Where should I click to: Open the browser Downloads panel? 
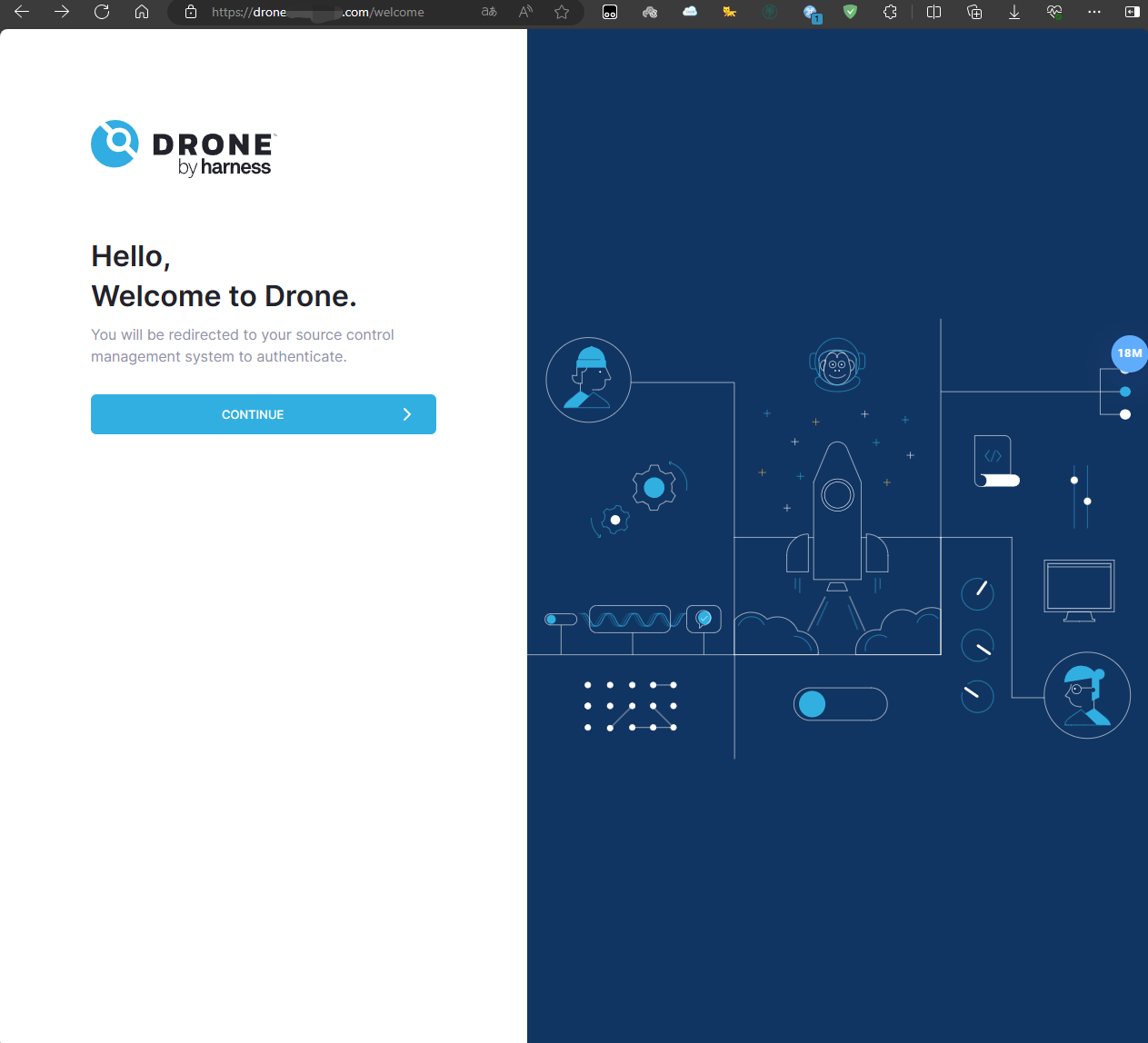[x=1014, y=12]
